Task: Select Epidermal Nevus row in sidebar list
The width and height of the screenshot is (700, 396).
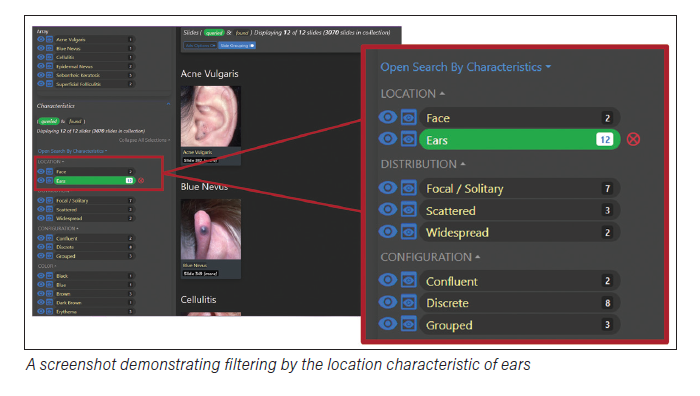Action: (94, 66)
